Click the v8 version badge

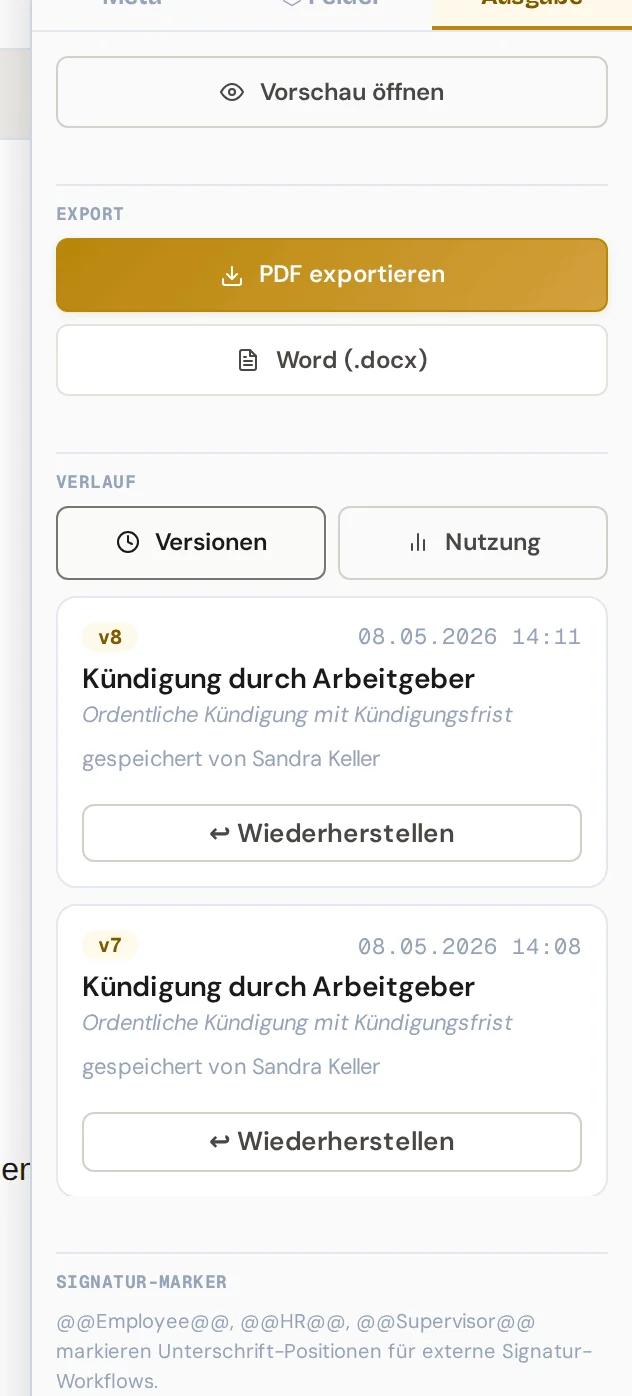click(110, 637)
